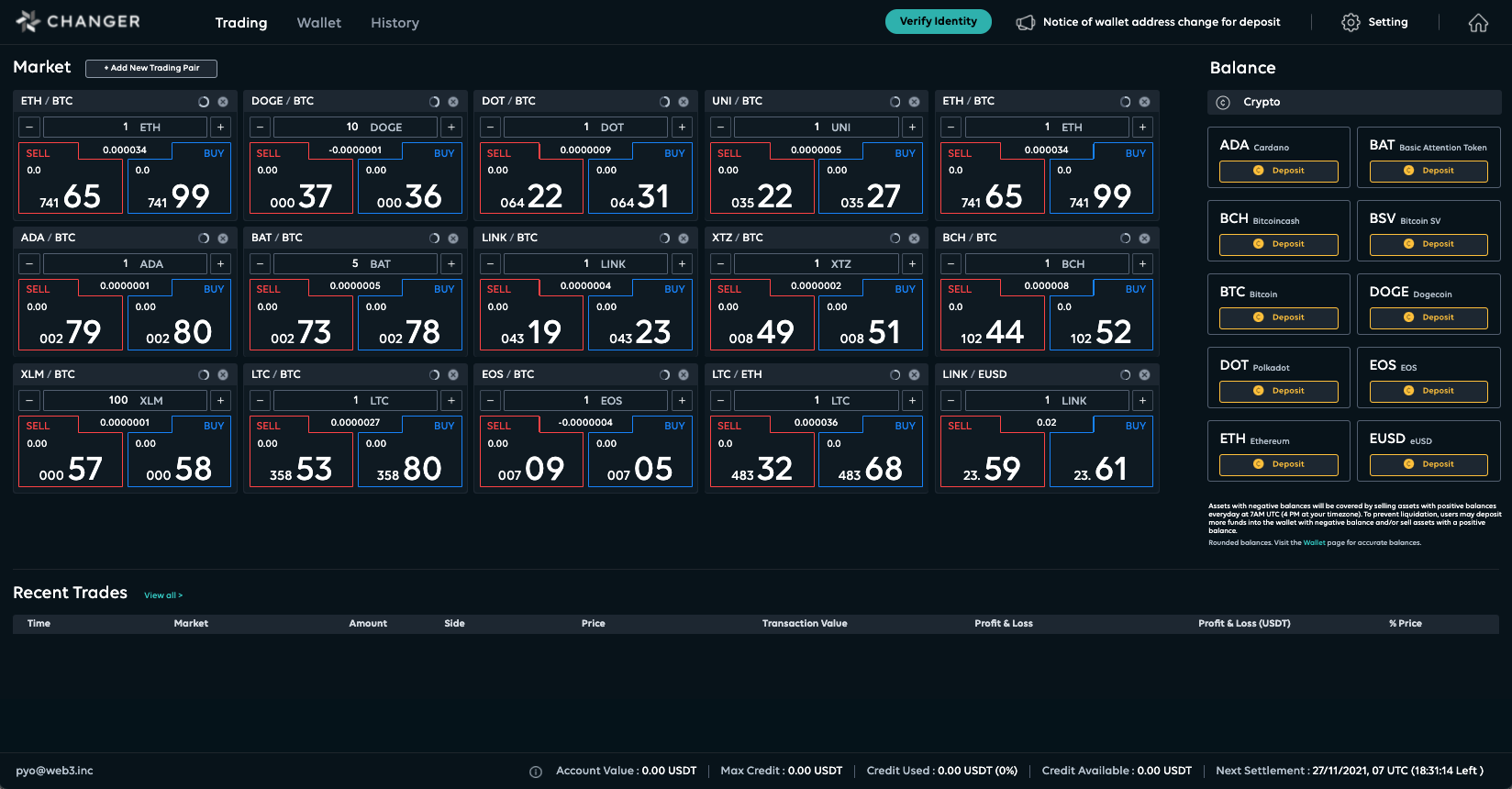Switch to the Trading tab
This screenshot has width=1512, height=789.
[x=241, y=23]
